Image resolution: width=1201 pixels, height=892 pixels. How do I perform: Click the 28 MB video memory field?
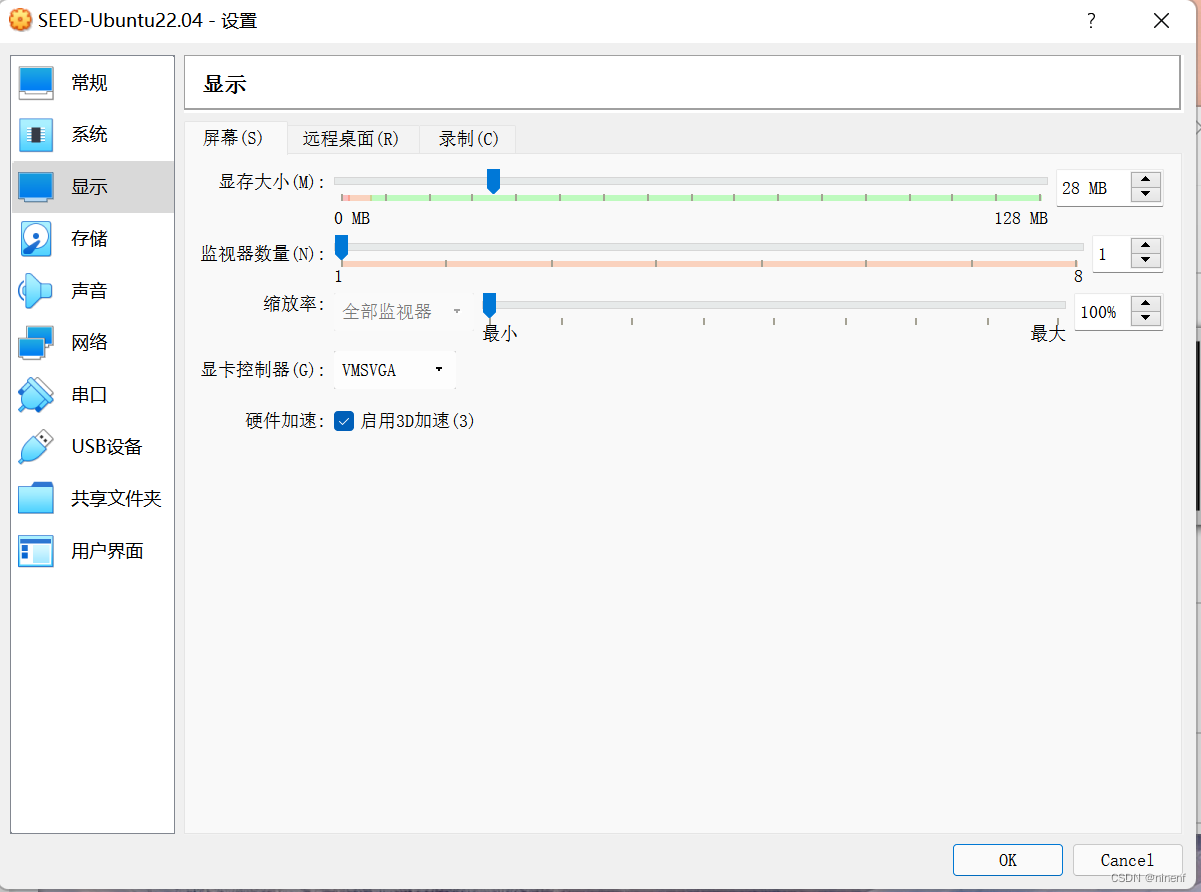[1094, 188]
